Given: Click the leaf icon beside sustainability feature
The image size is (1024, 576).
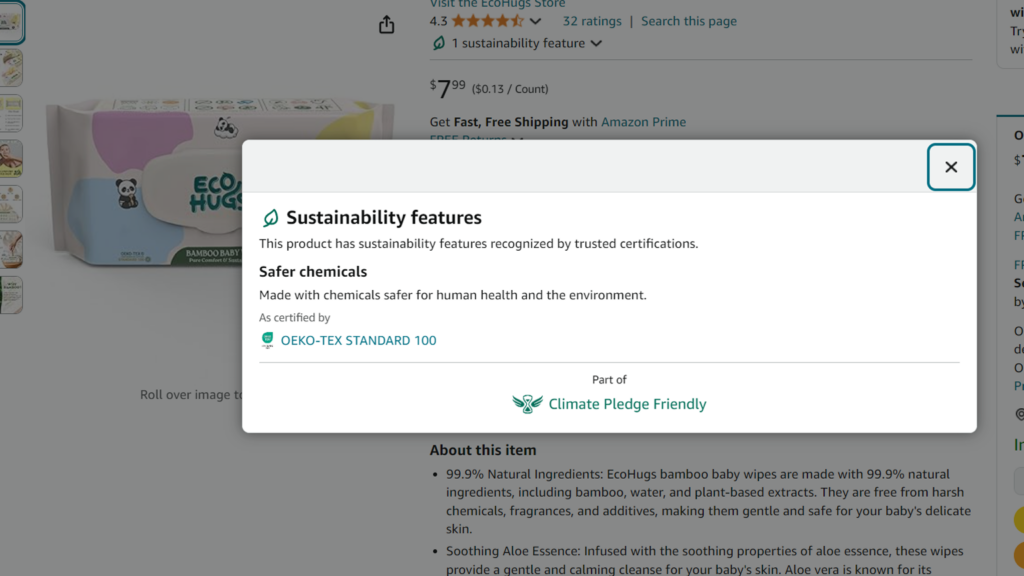Looking at the screenshot, I should (440, 43).
